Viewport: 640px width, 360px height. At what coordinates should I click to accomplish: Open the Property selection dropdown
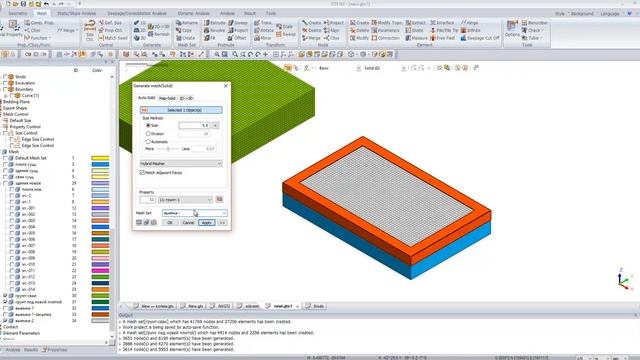[185, 200]
